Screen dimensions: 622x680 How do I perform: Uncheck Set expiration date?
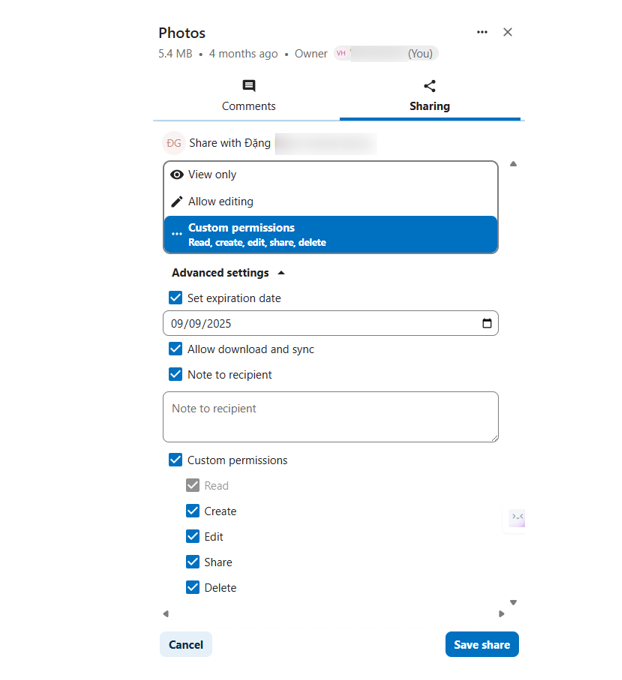pos(176,298)
